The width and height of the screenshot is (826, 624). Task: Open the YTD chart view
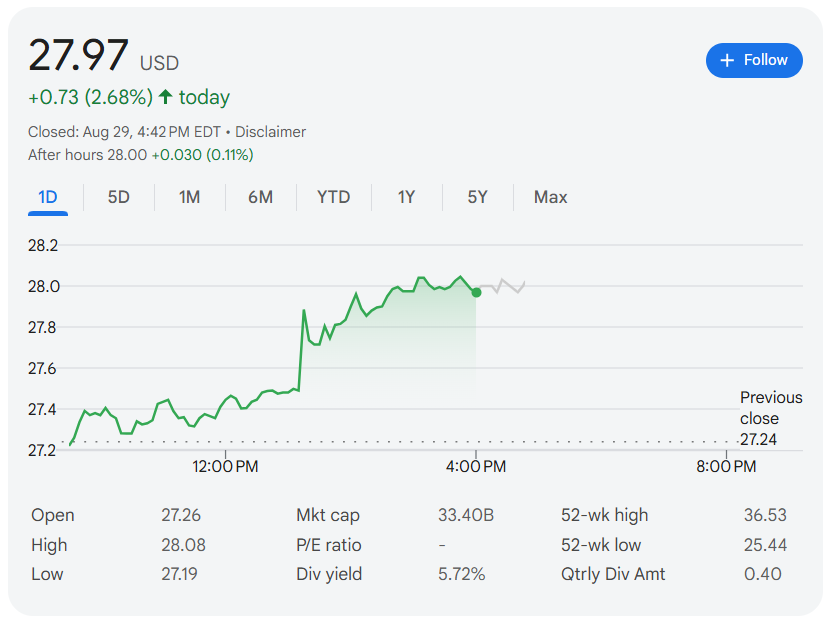coord(333,197)
